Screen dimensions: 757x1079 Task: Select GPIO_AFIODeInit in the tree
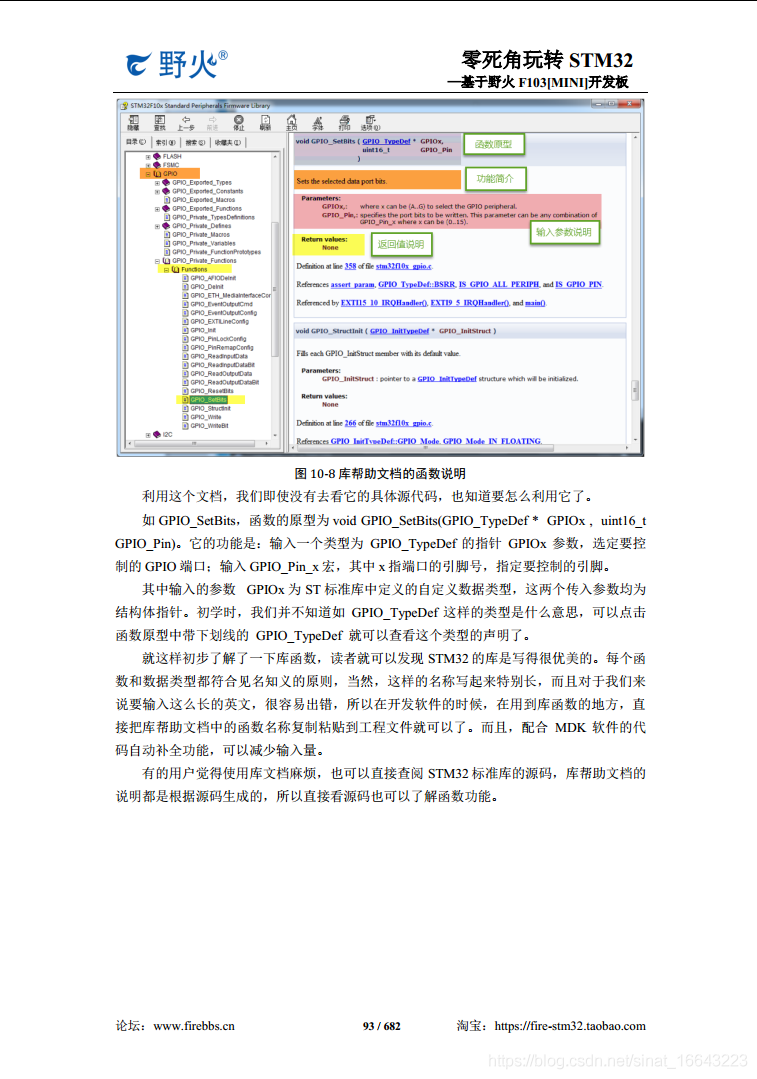point(213,278)
